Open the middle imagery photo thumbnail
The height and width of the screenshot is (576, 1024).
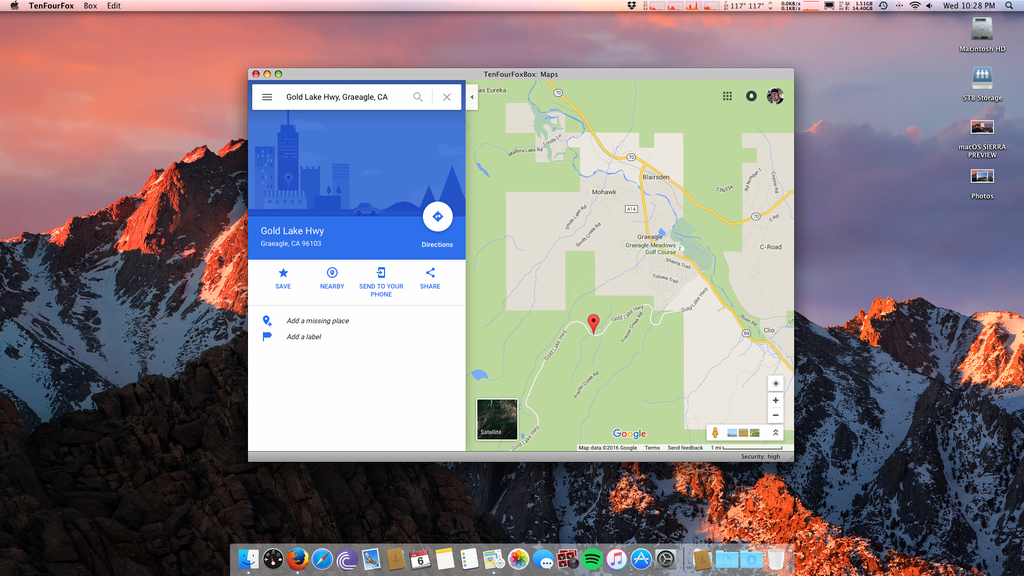(x=743, y=433)
